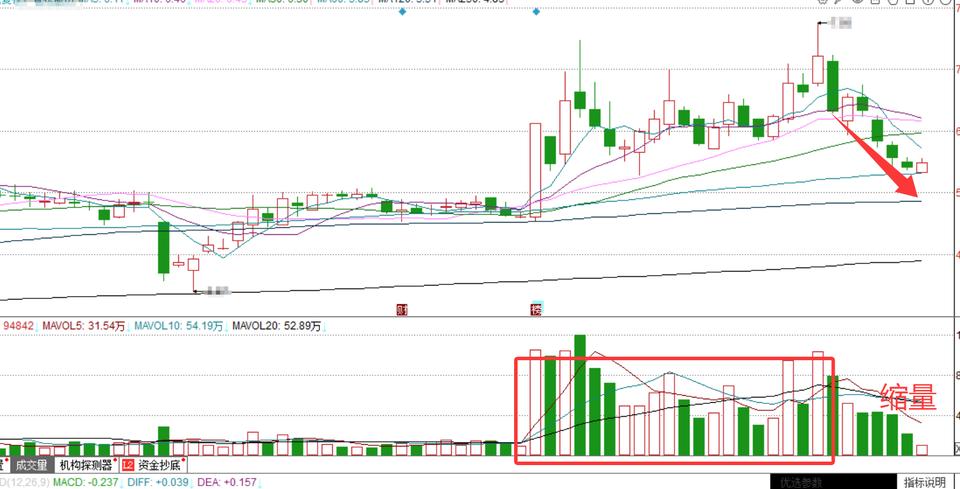Open the 资金抄底 indicator tab

tap(160, 465)
